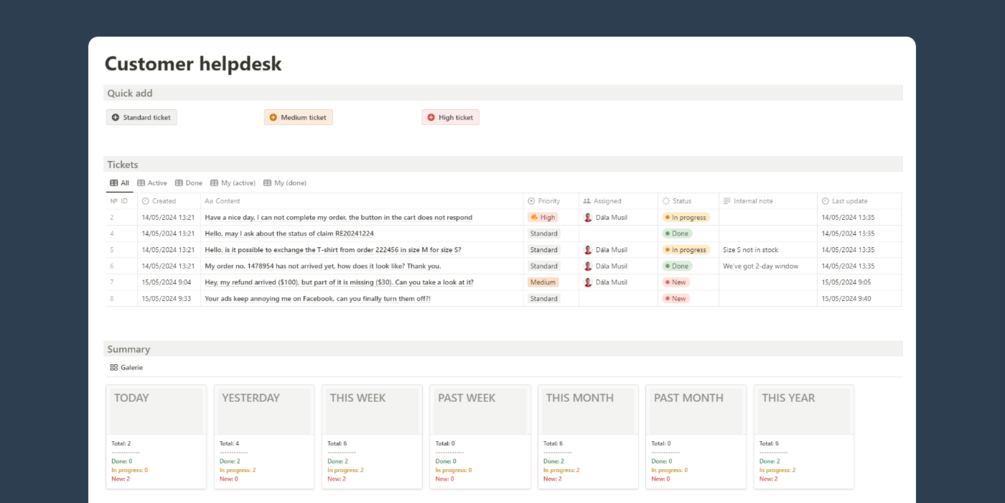Click the Medium priority tag on ticket 7
Screen dimensions: 1005x503
point(543,282)
